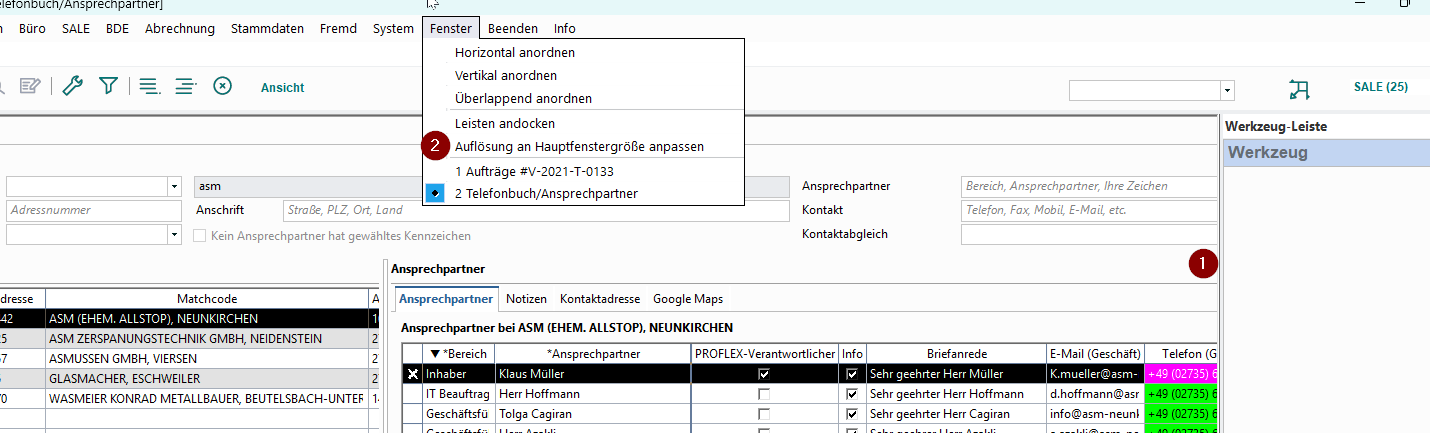Uncheck PROFLEX-Verantwortlicher checkbox for Klaus Müller

pyautogui.click(x=764, y=373)
